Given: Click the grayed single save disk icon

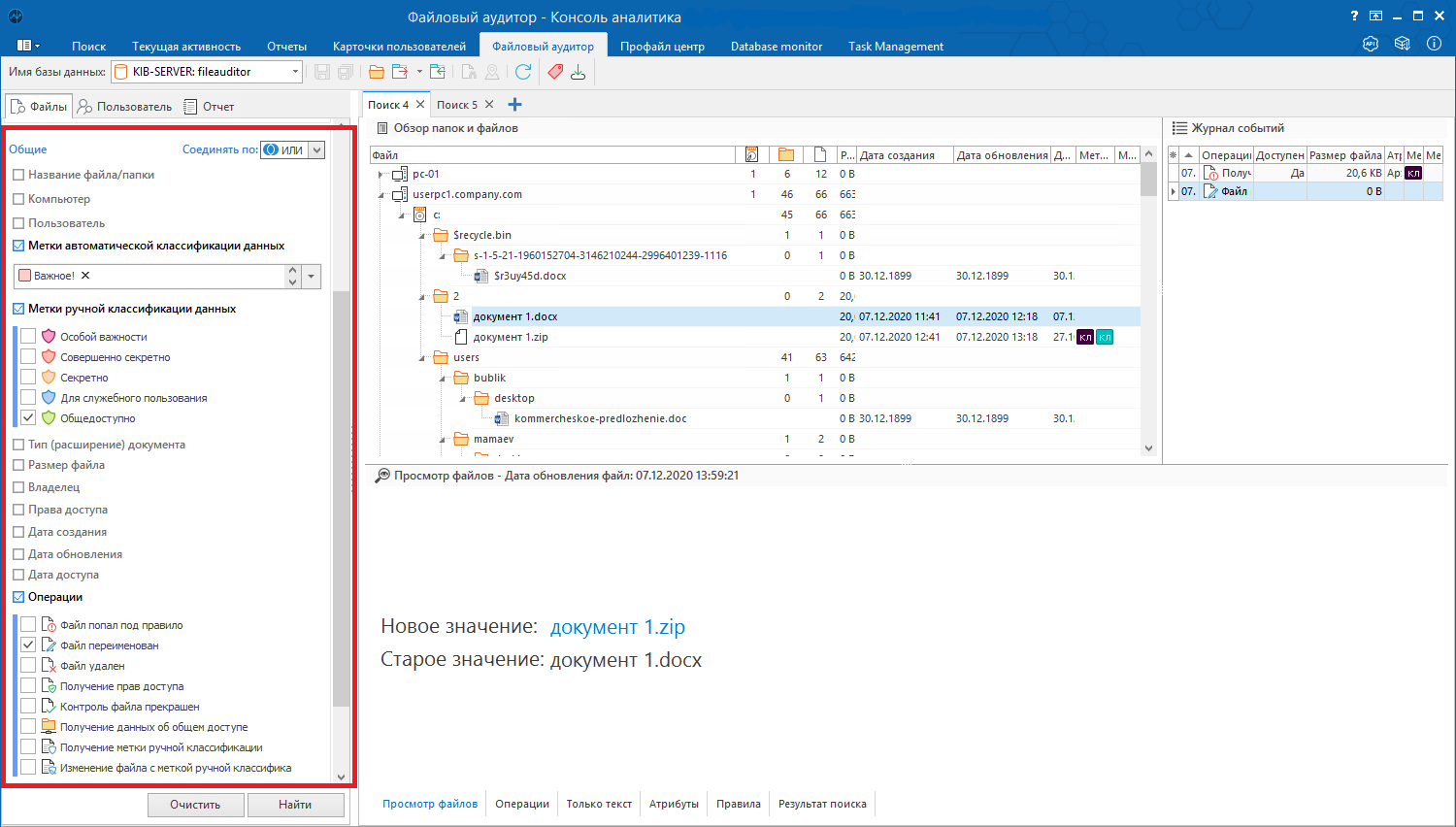Looking at the screenshot, I should click(322, 72).
